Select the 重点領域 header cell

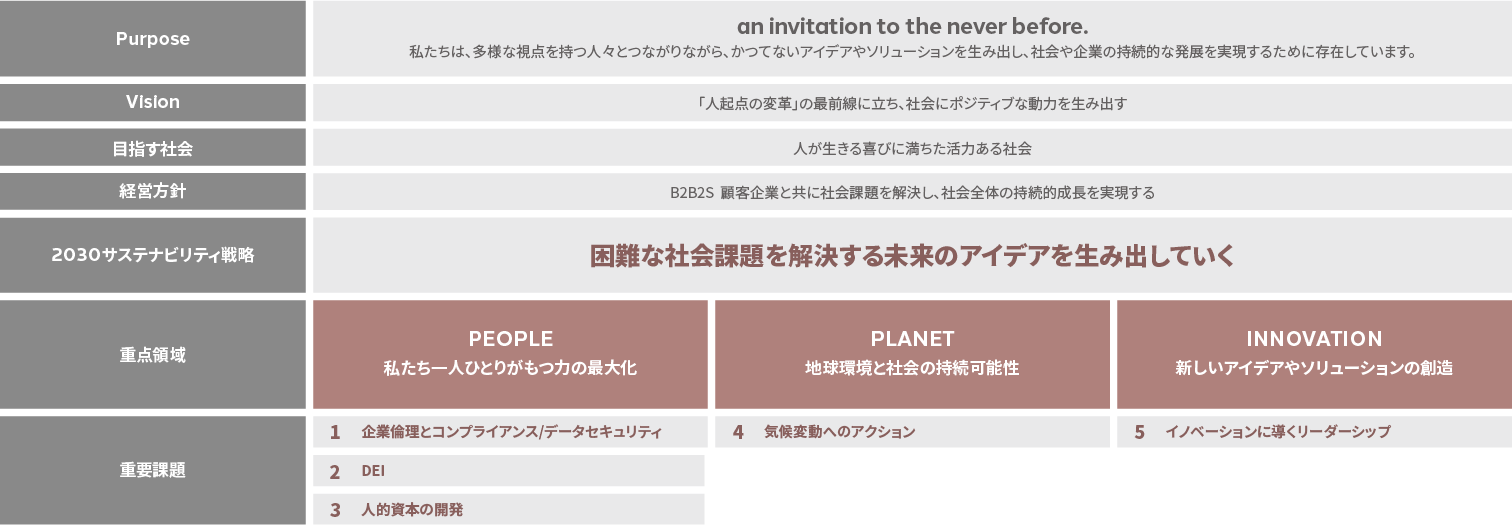coord(152,354)
